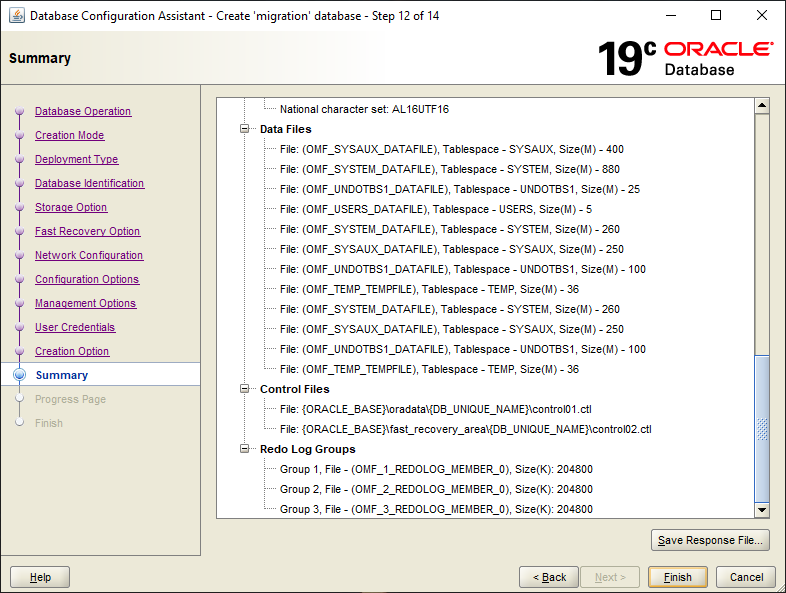This screenshot has height=593, width=786.
Task: Click the Back button
Action: tap(549, 577)
